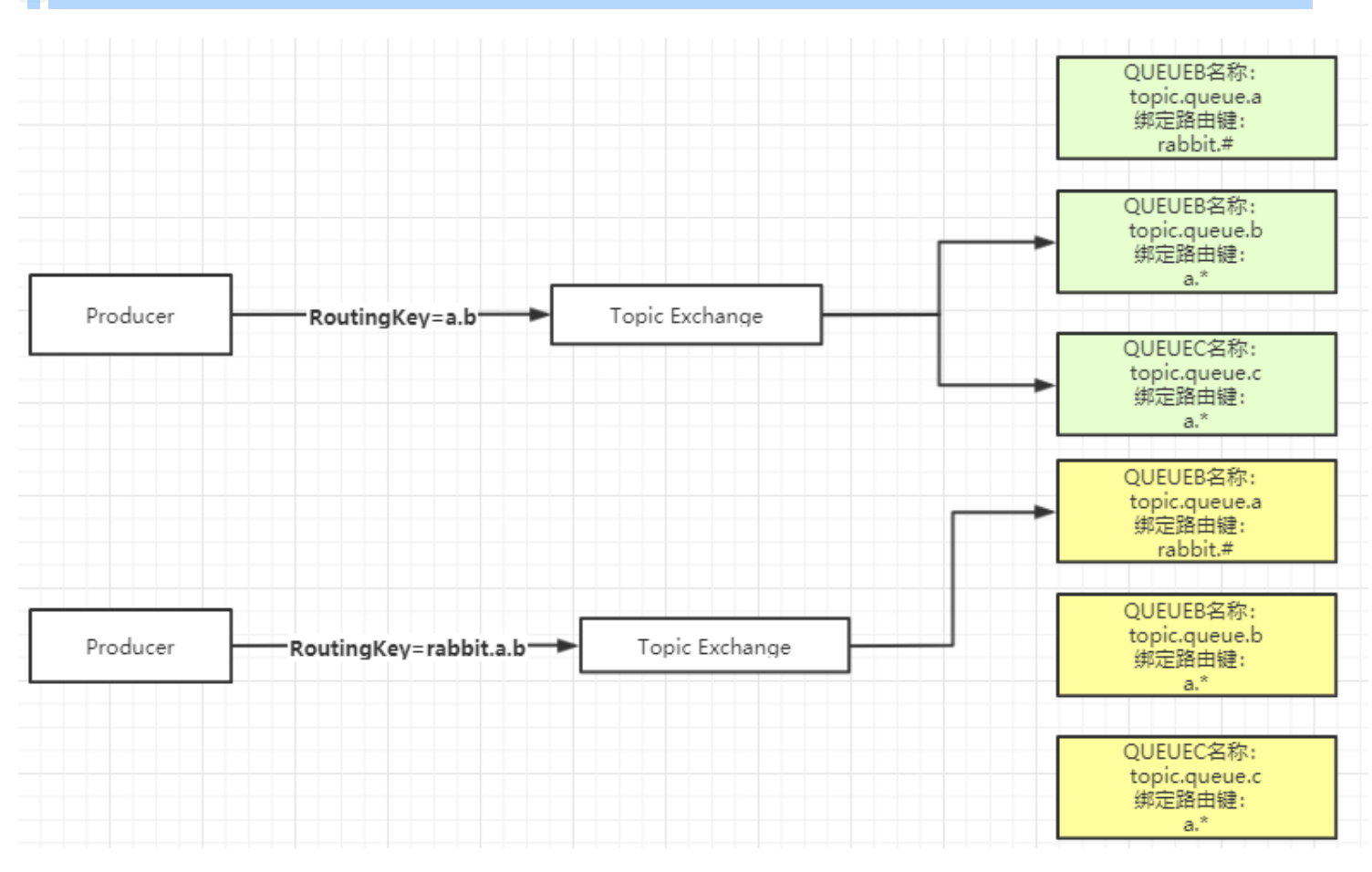Click the a.* text in yellow topic.queue.c box
The height and width of the screenshot is (872, 1372).
point(1195,824)
